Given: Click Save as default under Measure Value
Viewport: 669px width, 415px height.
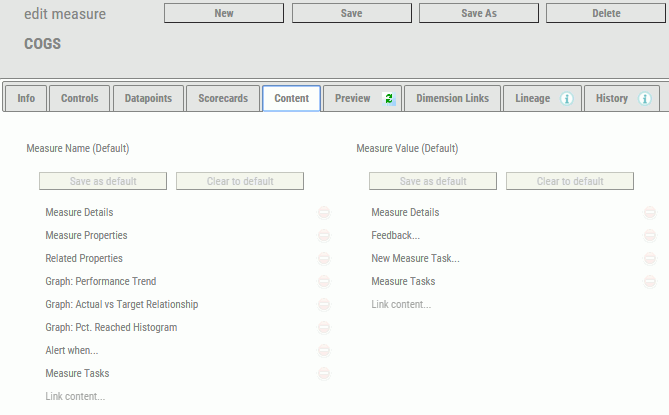Looking at the screenshot, I should click(x=433, y=181).
